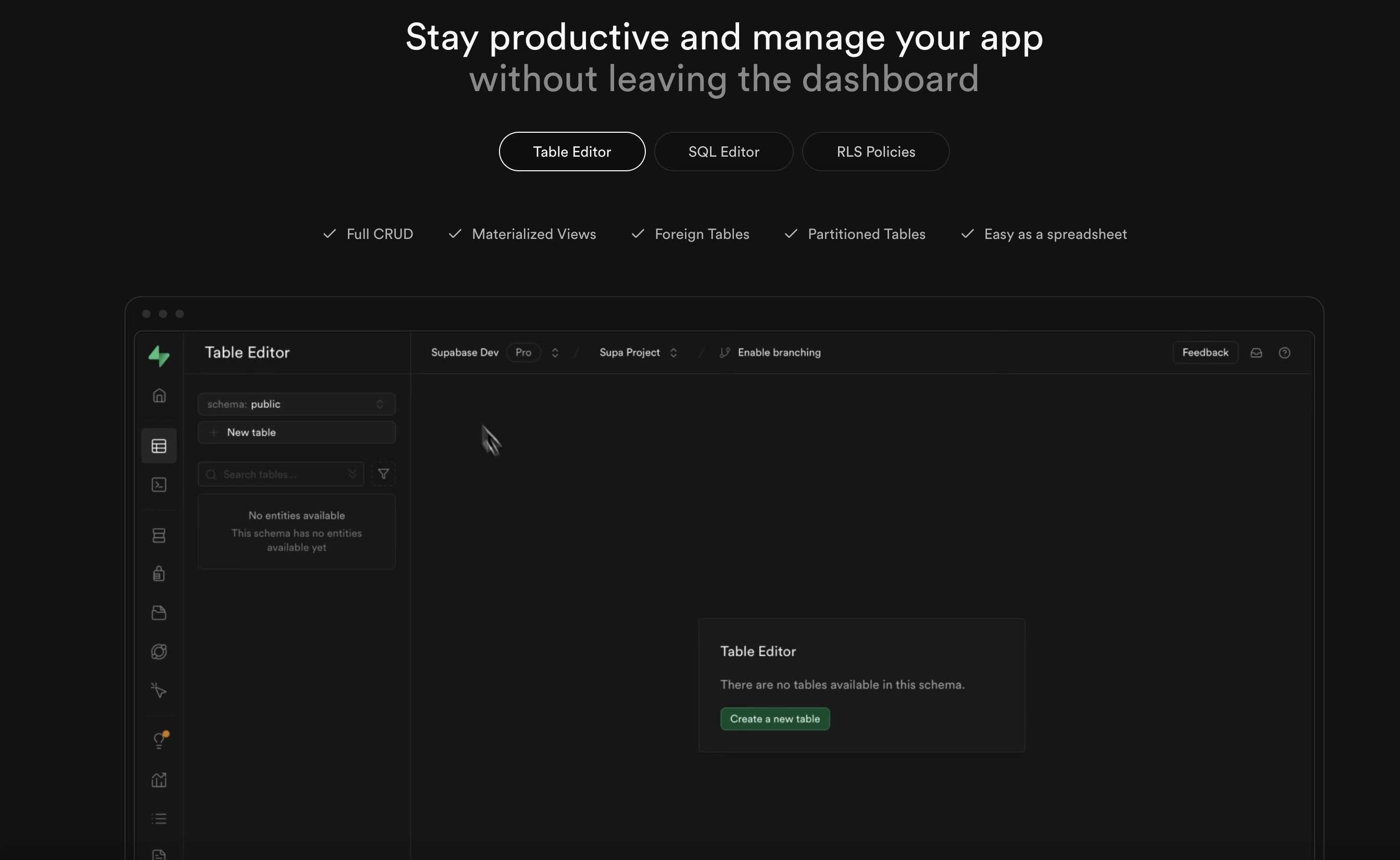Open the Database icon in sidebar
Viewport: 1400px width, 860px height.
[159, 535]
